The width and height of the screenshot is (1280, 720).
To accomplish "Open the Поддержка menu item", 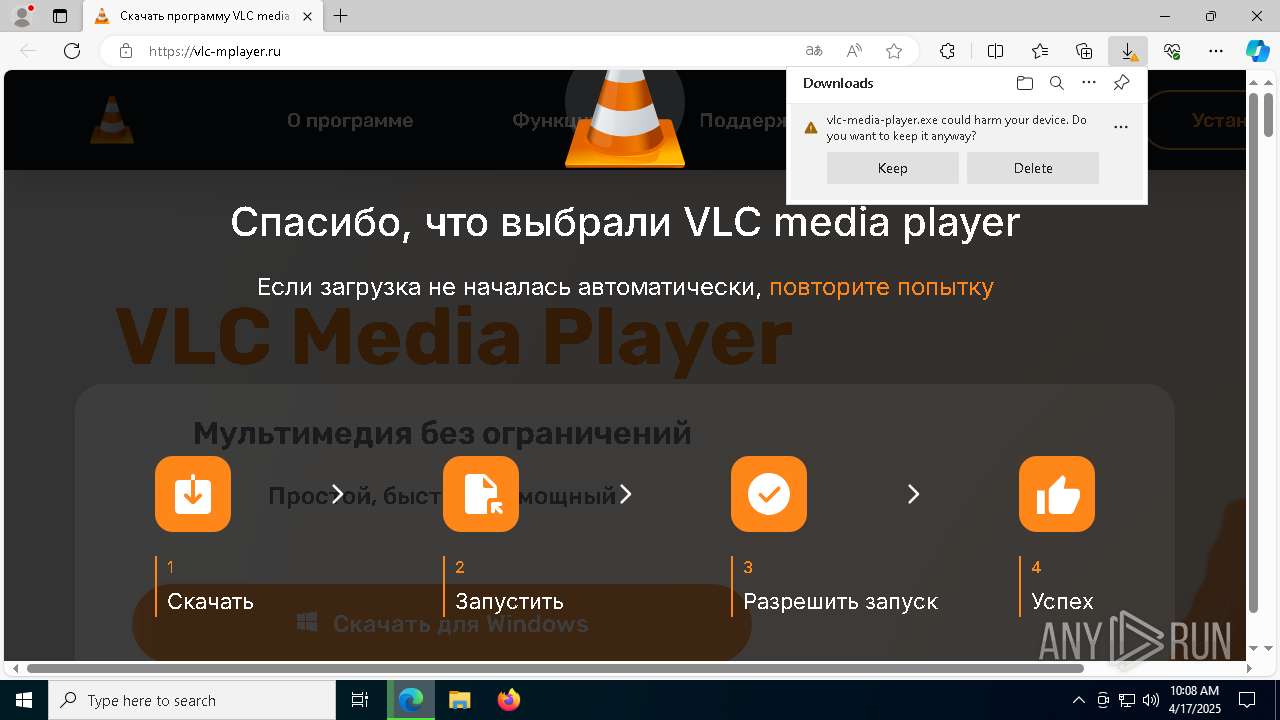I will tap(743, 120).
